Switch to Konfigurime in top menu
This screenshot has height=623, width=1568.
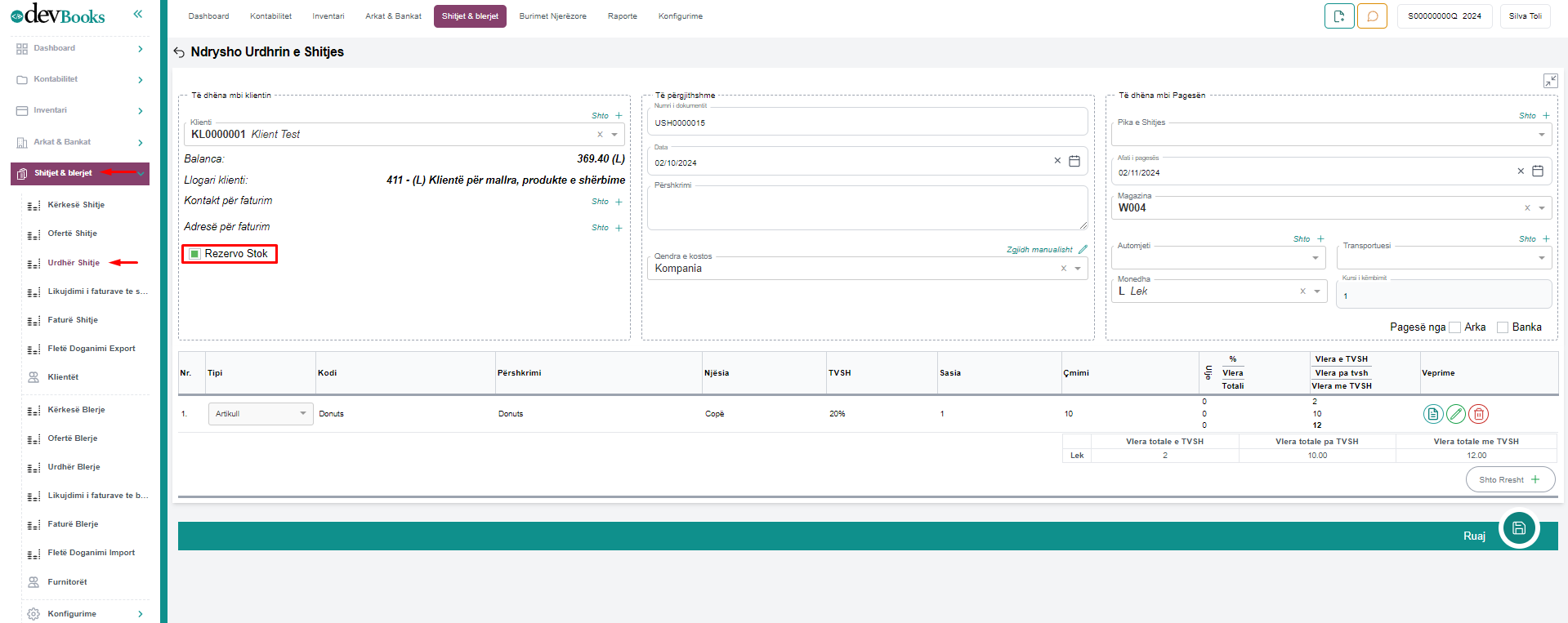pyautogui.click(x=680, y=16)
